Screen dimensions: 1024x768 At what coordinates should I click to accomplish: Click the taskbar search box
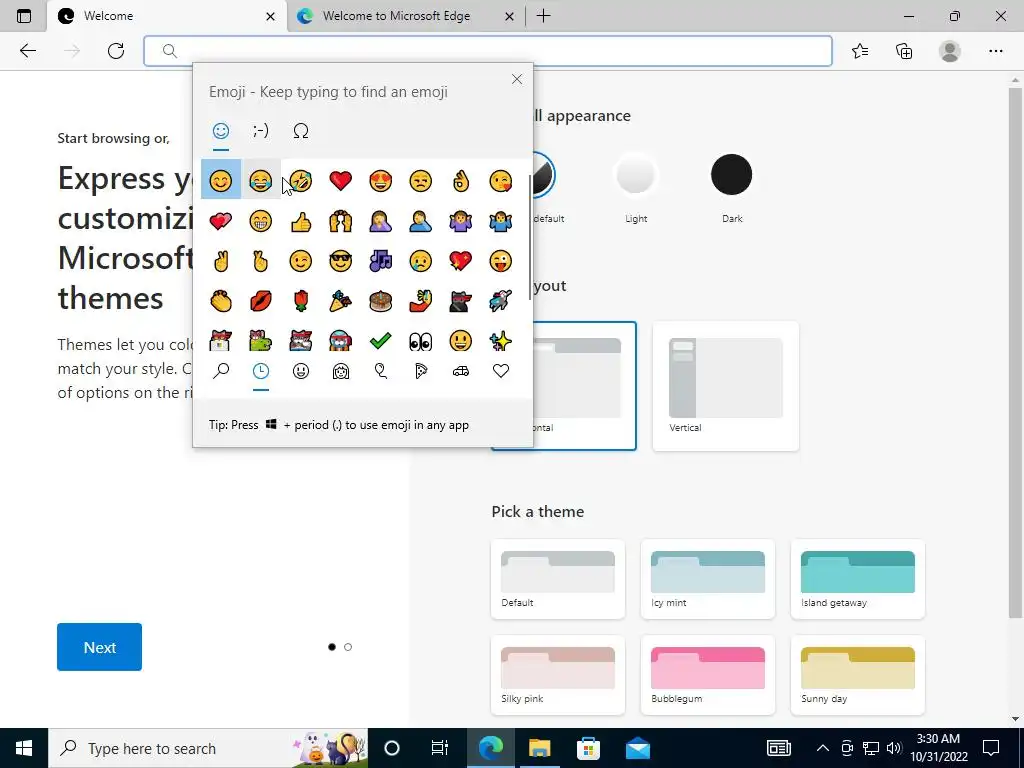[208, 748]
